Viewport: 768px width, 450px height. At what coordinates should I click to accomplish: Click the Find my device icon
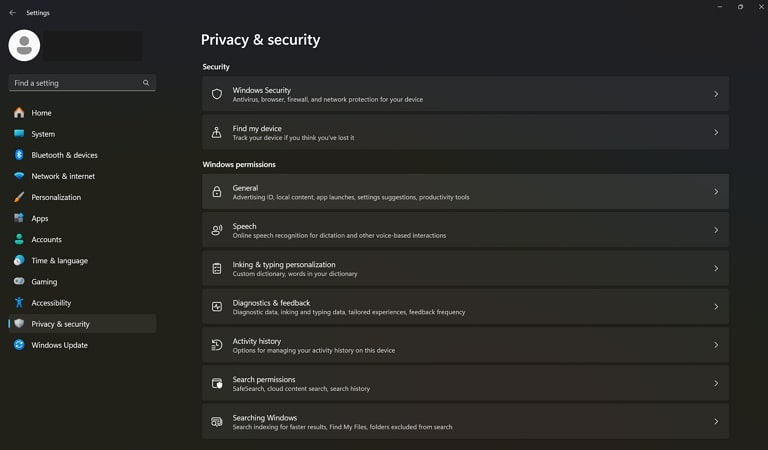tap(217, 132)
